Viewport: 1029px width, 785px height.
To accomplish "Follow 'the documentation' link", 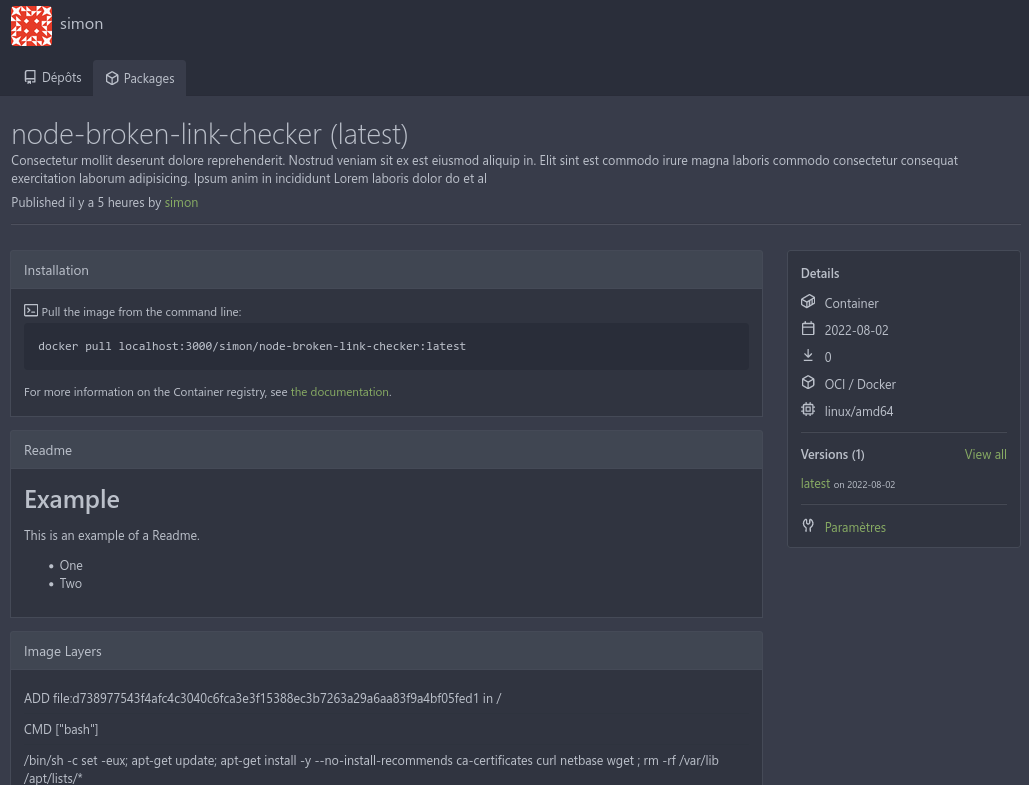I will [x=339, y=392].
